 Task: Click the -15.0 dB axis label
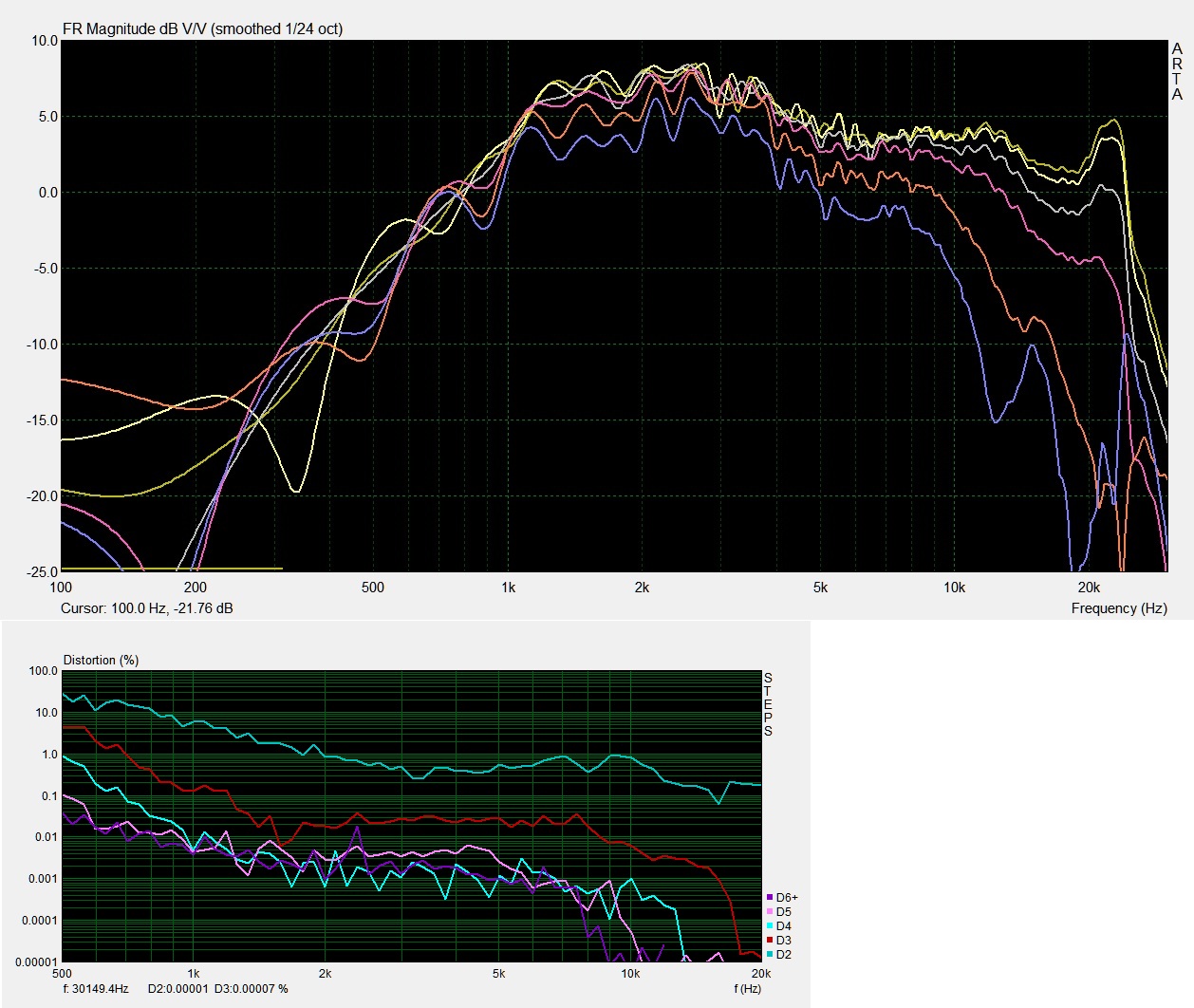(x=42, y=420)
